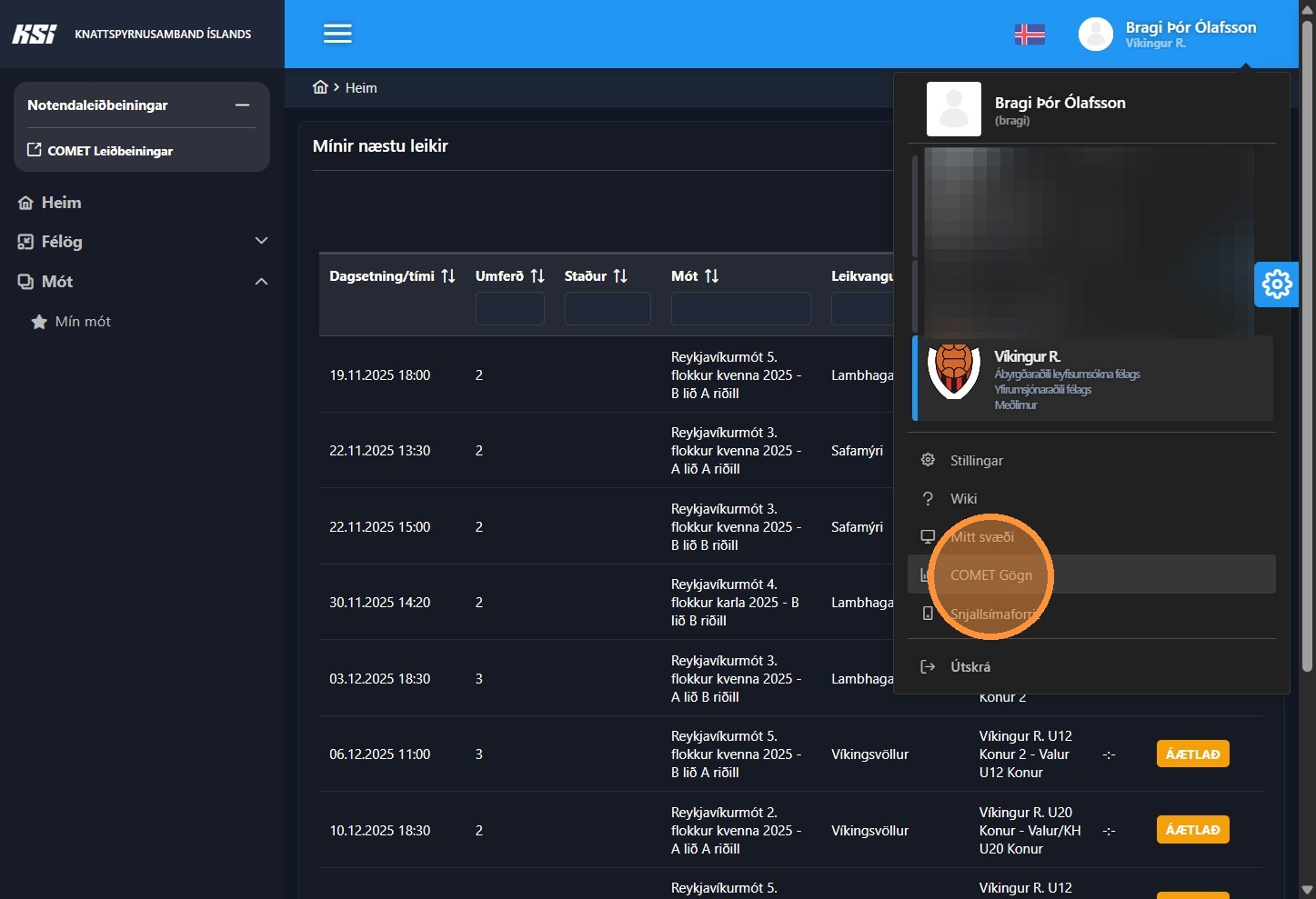Open Snjallsímaform from the user menu
The width and height of the screenshot is (1316, 899).
tap(1091, 614)
